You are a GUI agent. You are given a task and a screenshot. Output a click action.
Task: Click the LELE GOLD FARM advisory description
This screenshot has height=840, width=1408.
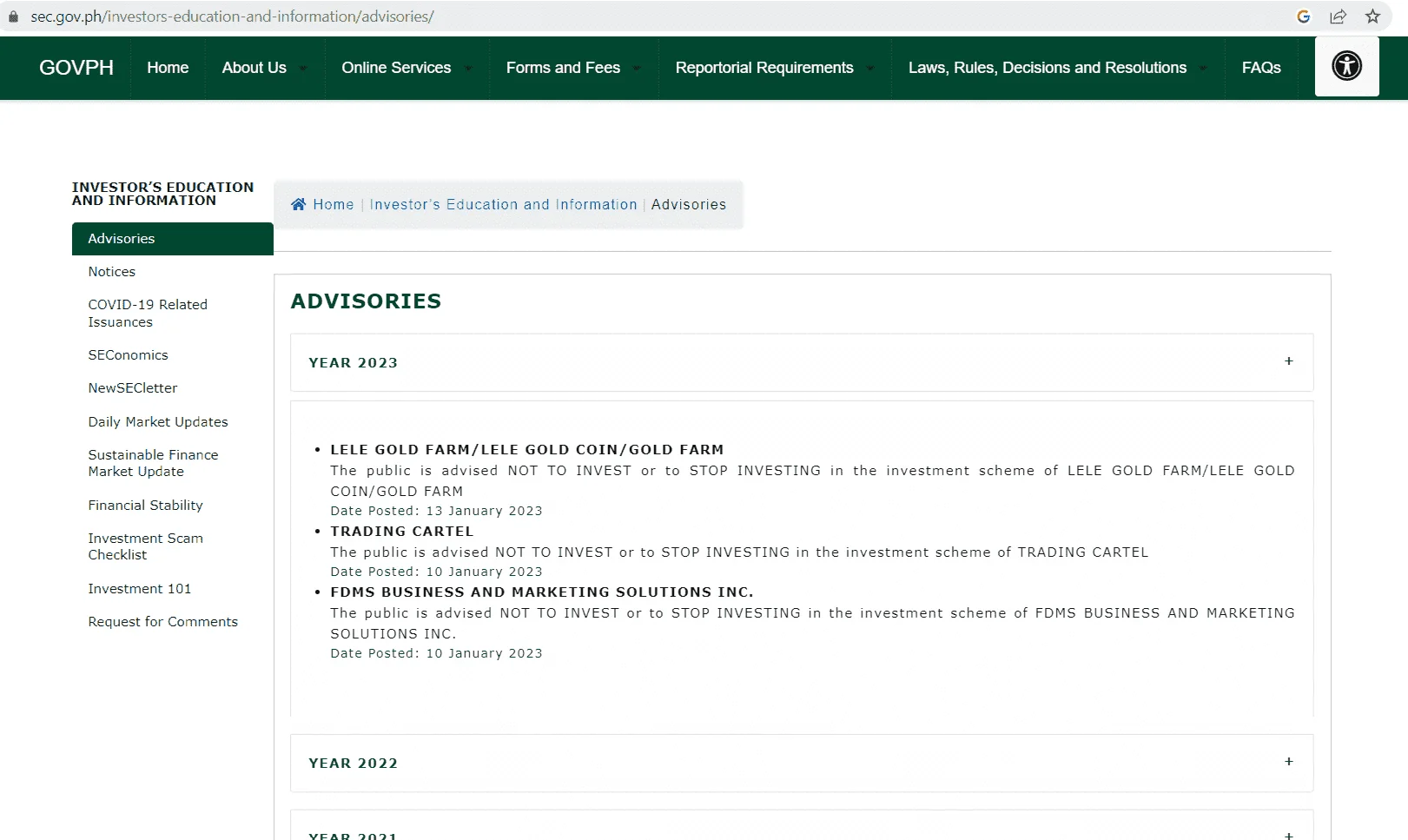(x=812, y=481)
